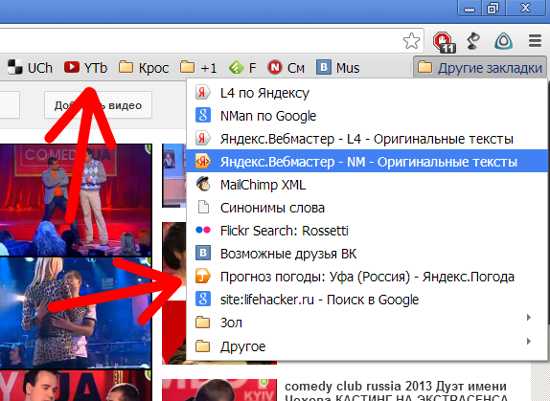Open NMan по Google bookmark
The image size is (550, 401).
pos(367,116)
